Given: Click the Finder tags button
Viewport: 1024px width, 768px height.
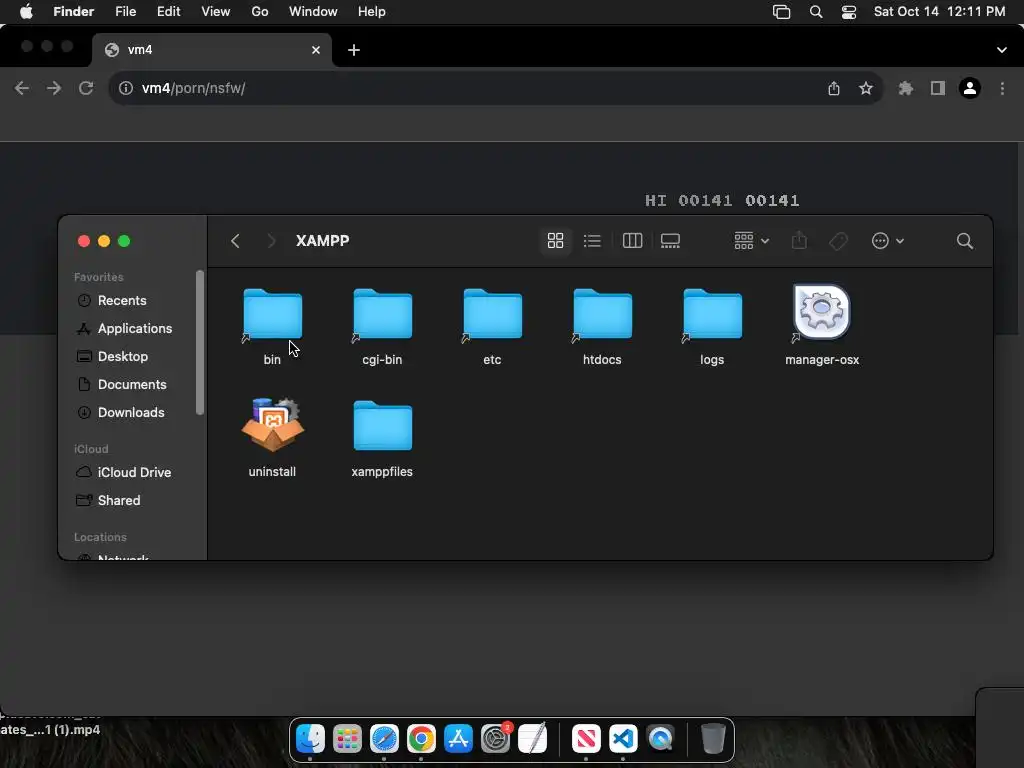Looking at the screenshot, I should 839,241.
